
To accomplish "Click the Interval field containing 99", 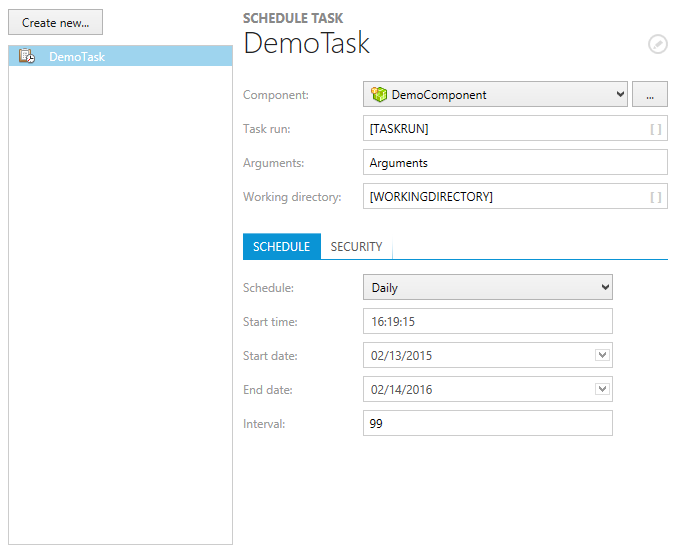I will [x=486, y=423].
